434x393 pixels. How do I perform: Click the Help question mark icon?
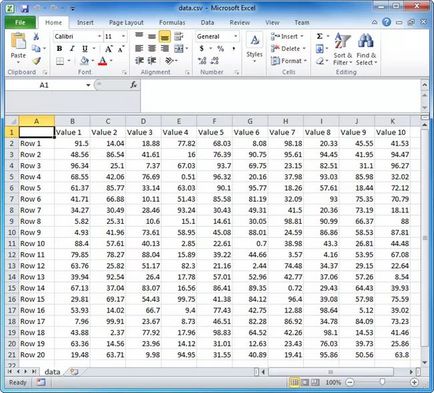[x=386, y=22]
